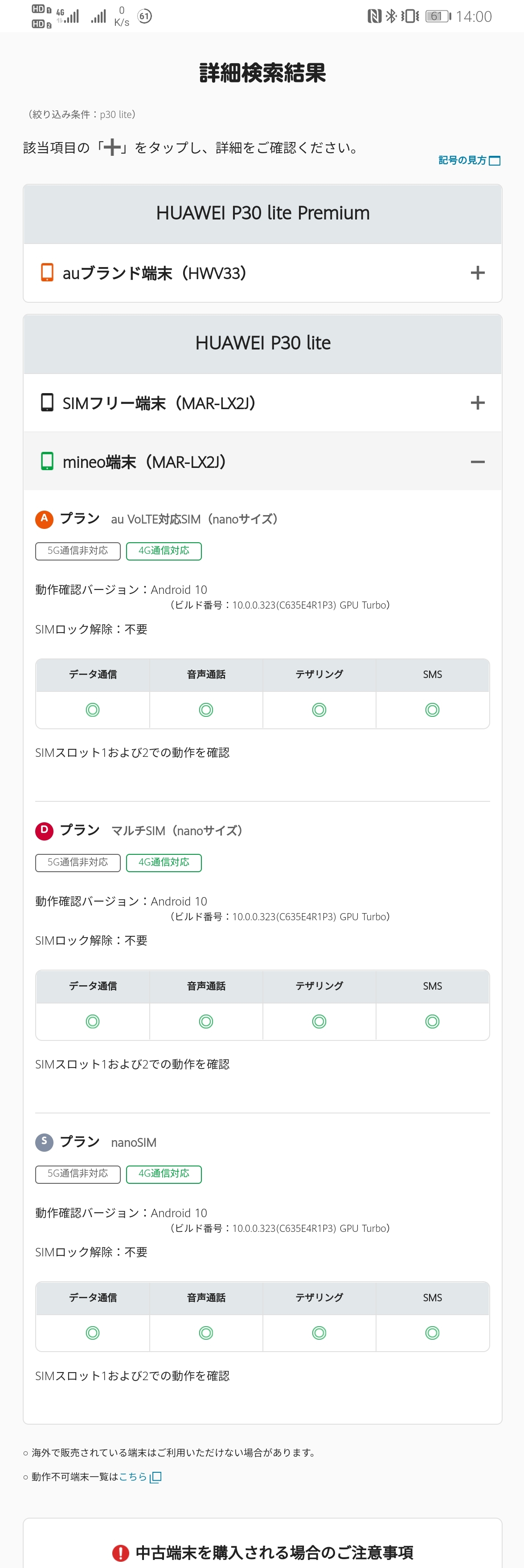This screenshot has height=1568, width=524.
Task: Click 4G通信対応 tag under A plan
Action: 163,551
